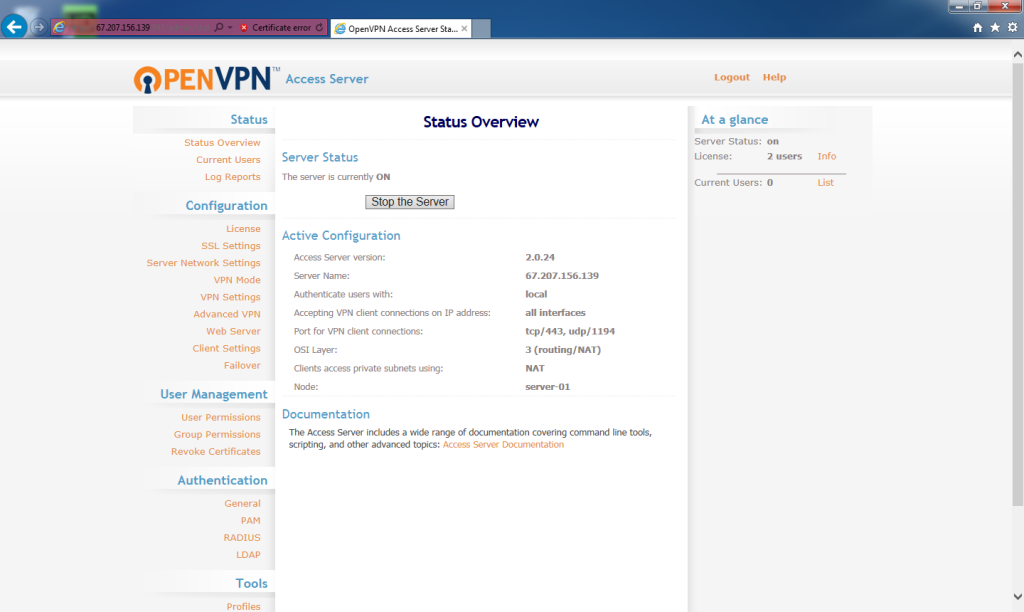Viewport: 1024px width, 612px height.
Task: Open Profiles under Tools
Action: tap(243, 606)
